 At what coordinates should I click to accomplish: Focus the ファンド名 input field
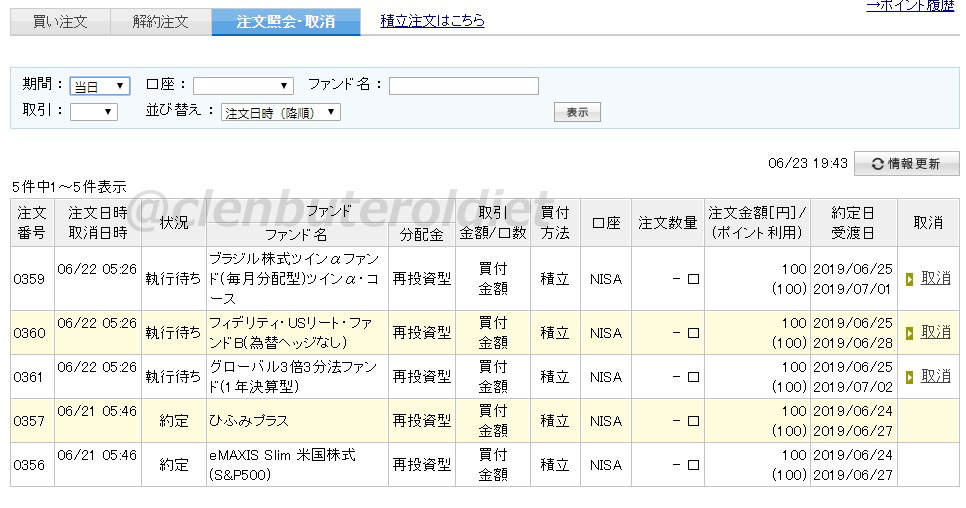click(x=464, y=86)
